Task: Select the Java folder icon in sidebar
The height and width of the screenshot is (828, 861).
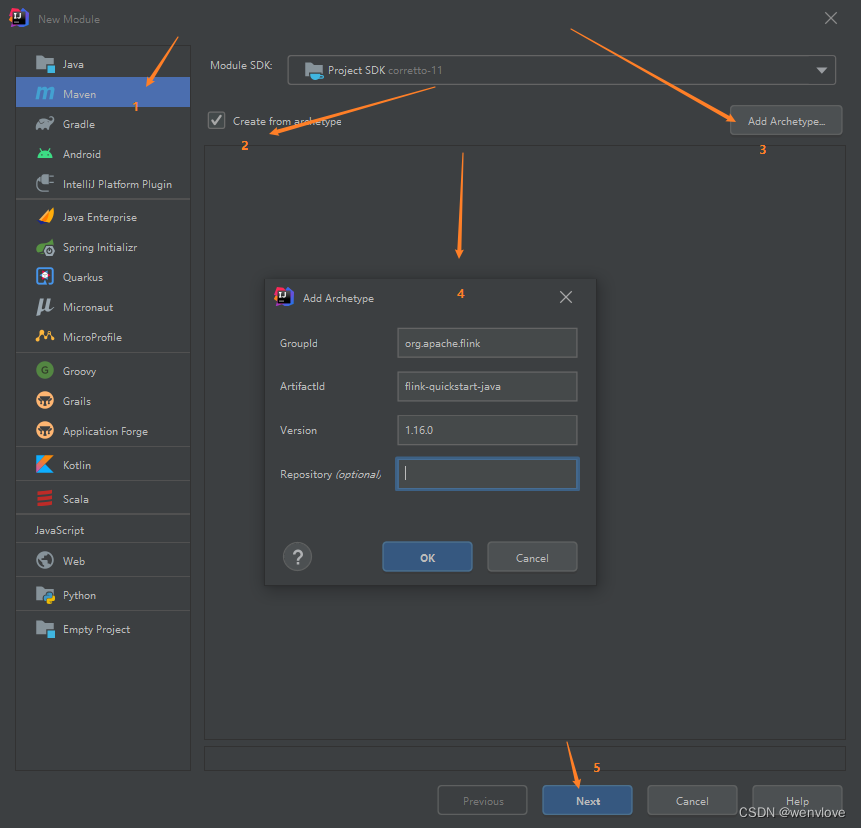Action: [x=45, y=64]
